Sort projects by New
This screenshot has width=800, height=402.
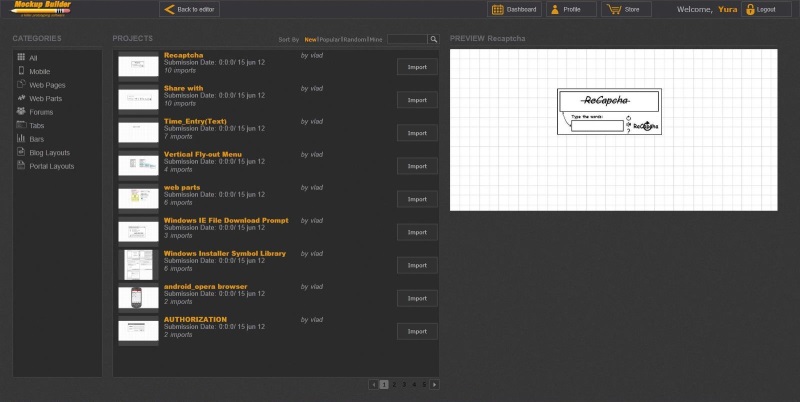(x=310, y=39)
